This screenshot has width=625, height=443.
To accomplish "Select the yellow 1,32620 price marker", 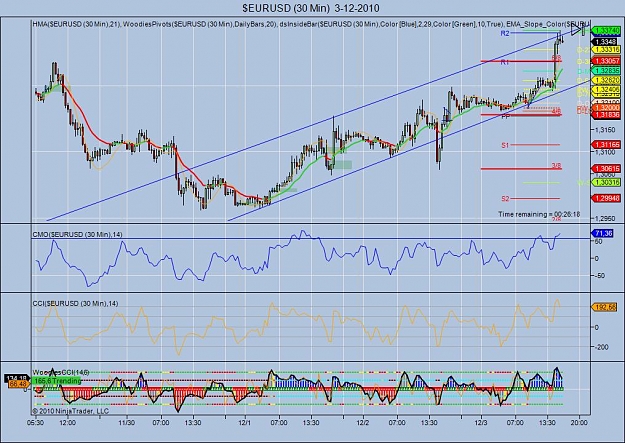I will 606,80.
